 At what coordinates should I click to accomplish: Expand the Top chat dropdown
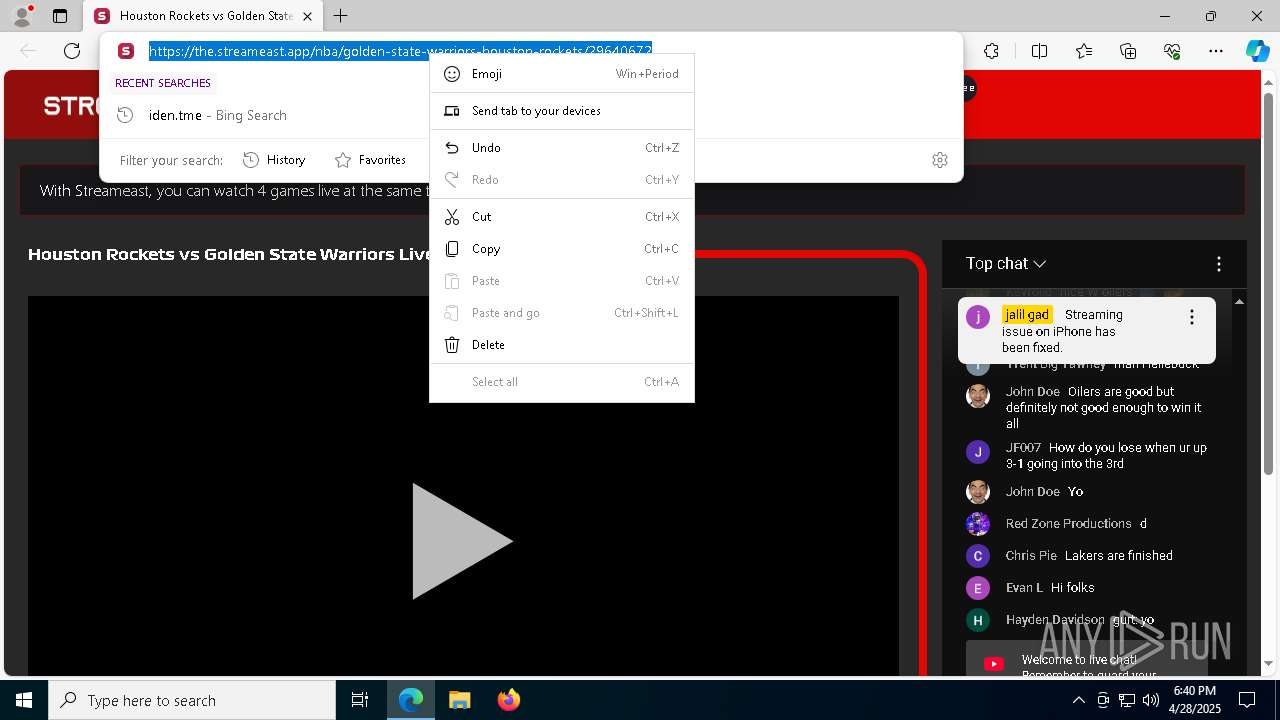[x=1006, y=264]
